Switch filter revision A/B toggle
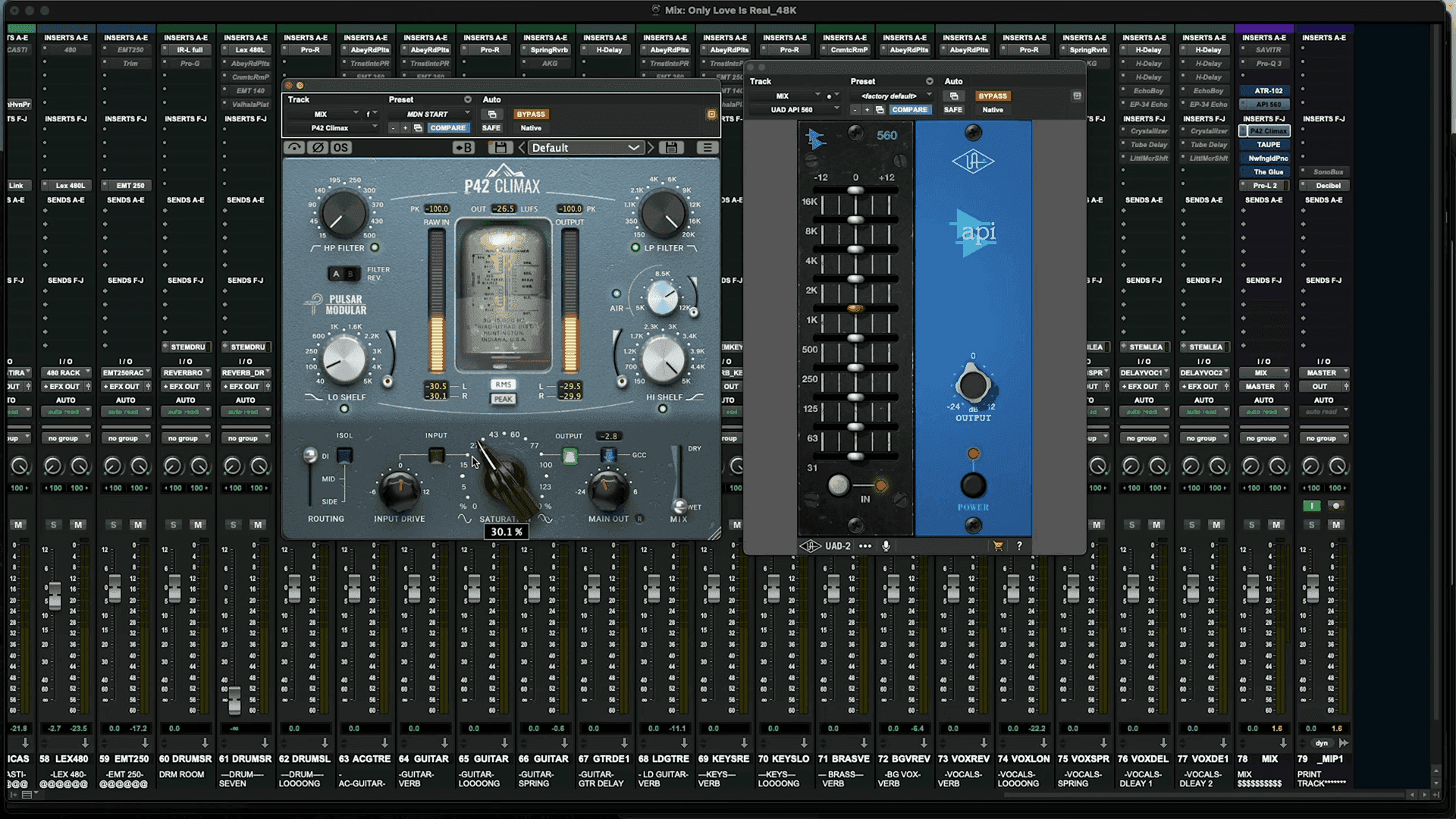This screenshot has height=819, width=1456. (344, 273)
